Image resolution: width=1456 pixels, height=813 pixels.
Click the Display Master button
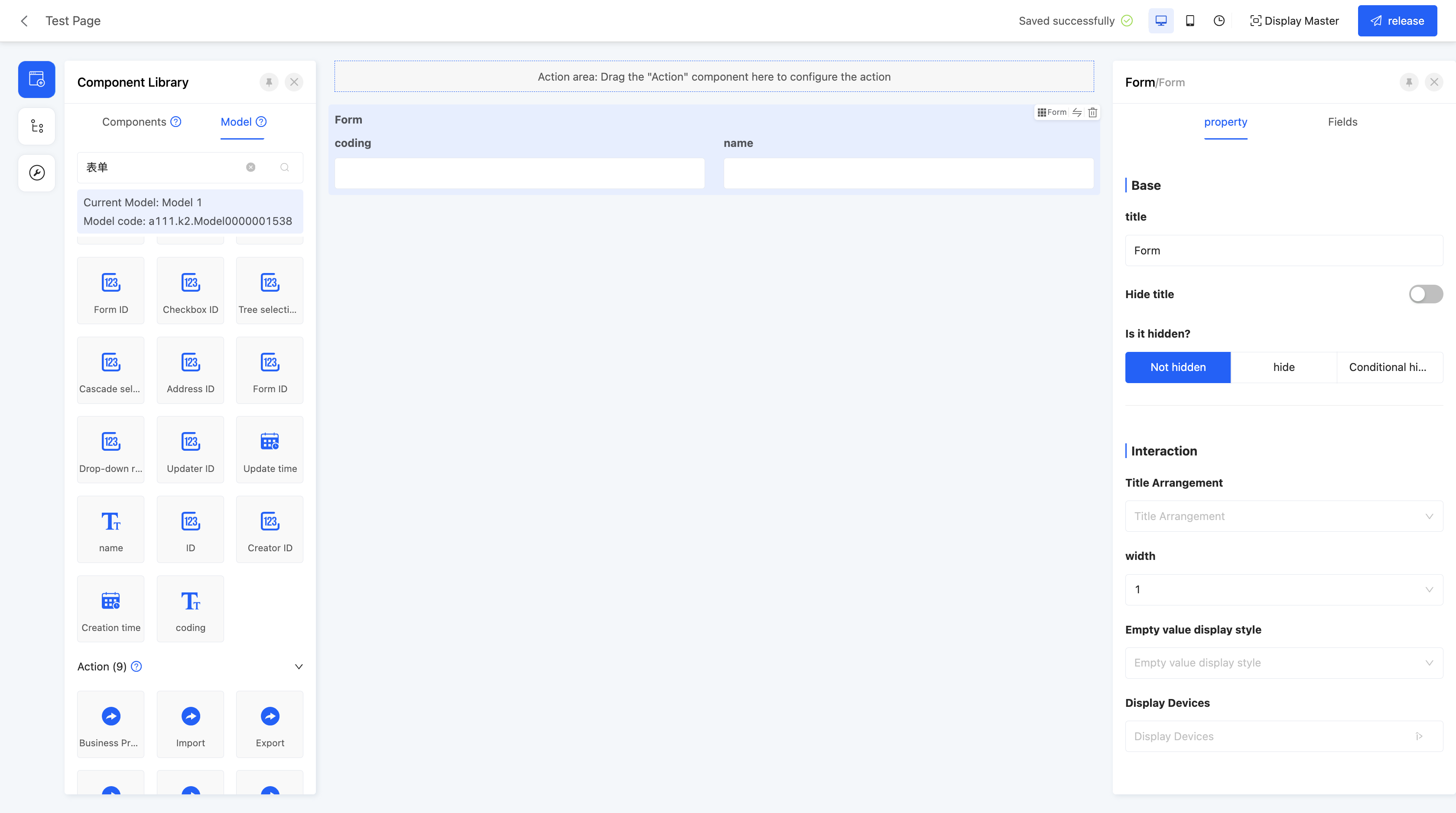pos(1294,21)
